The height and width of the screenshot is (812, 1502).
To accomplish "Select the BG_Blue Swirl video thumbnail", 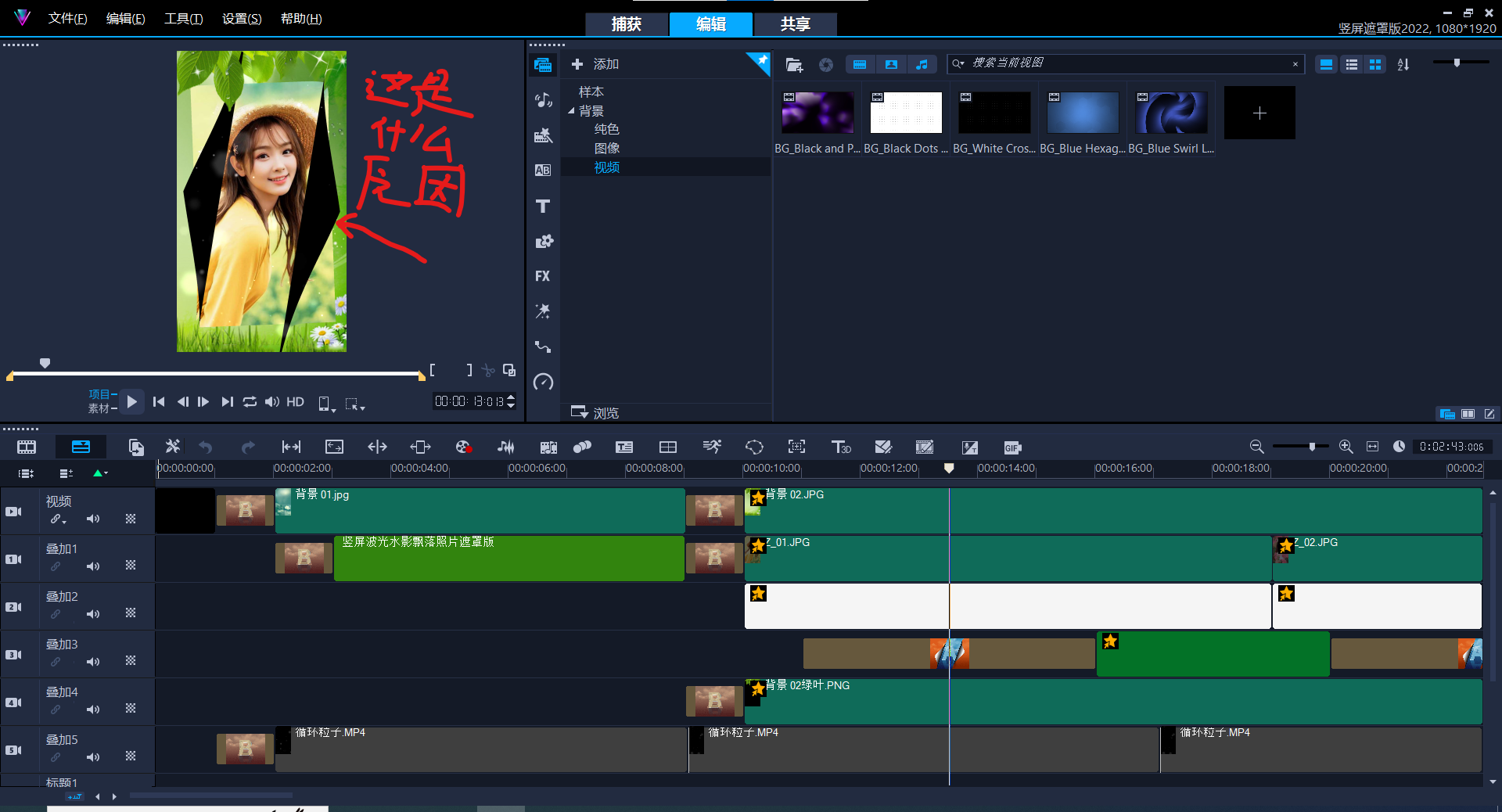I will (1171, 113).
